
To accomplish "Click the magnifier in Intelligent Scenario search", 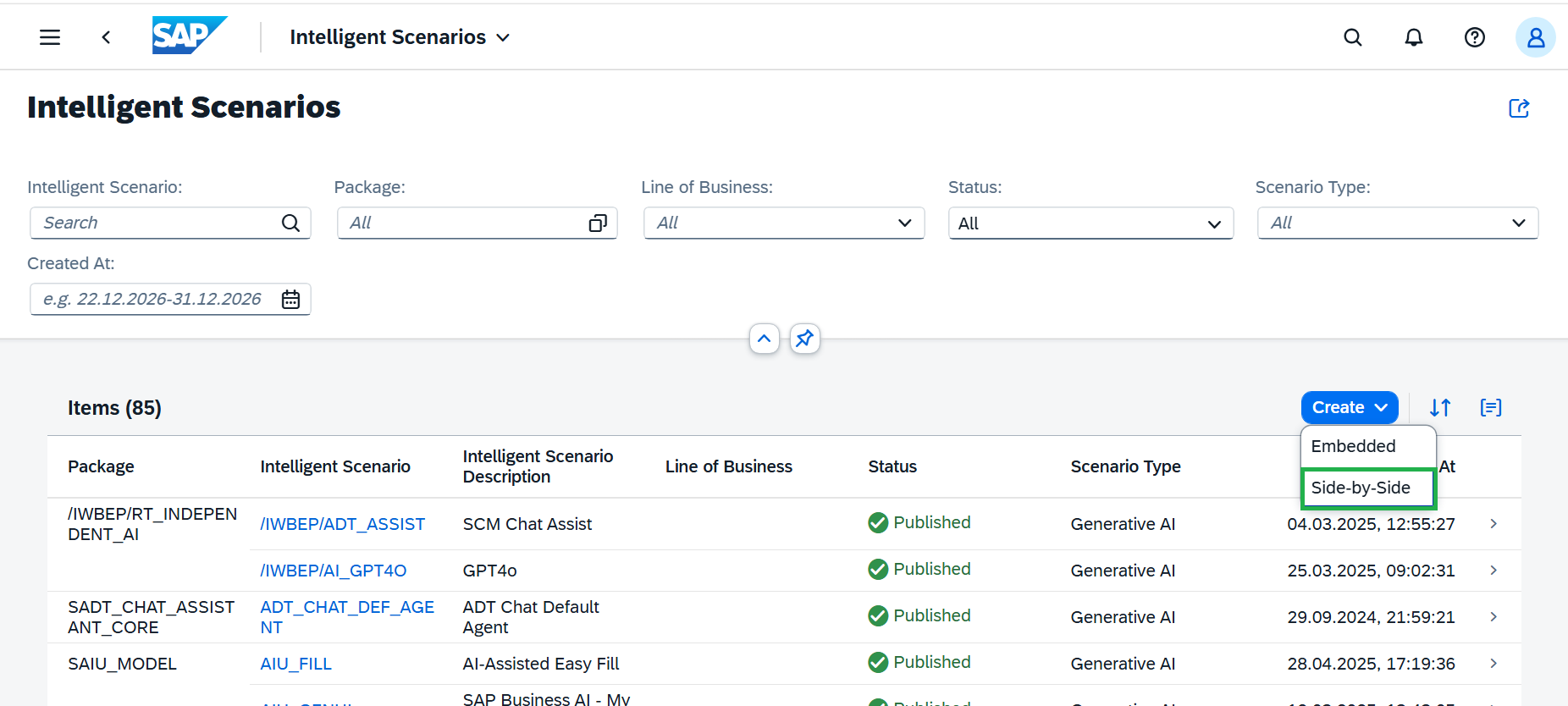I will point(290,223).
